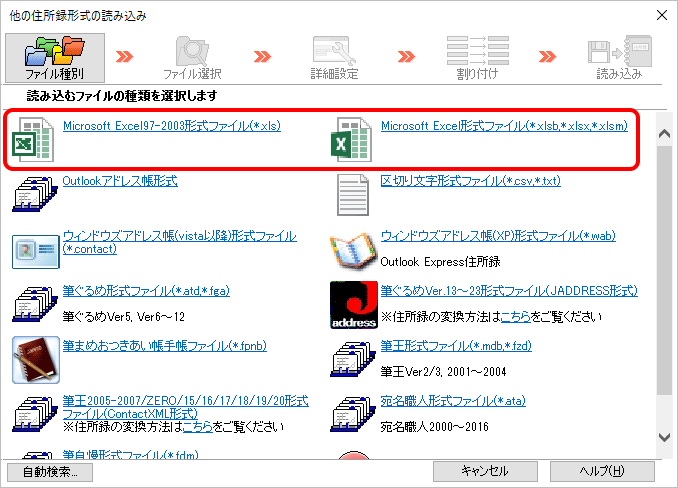Choose 筆自慢形式ファイル(*.fdm) link

pyautogui.click(x=130, y=454)
